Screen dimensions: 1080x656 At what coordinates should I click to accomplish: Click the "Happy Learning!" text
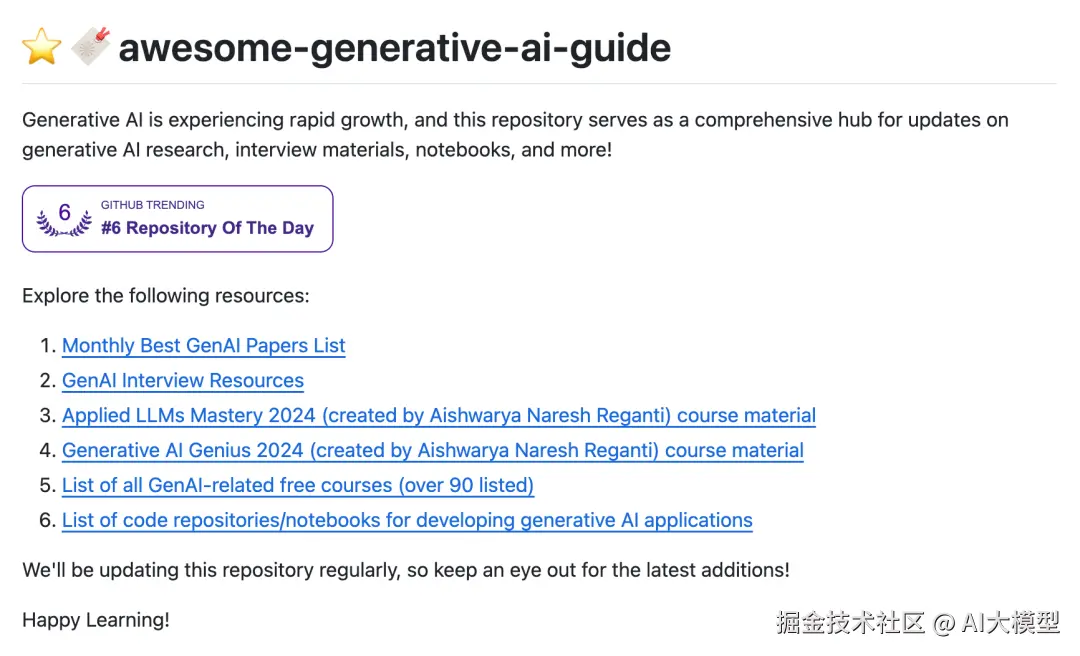tap(96, 620)
